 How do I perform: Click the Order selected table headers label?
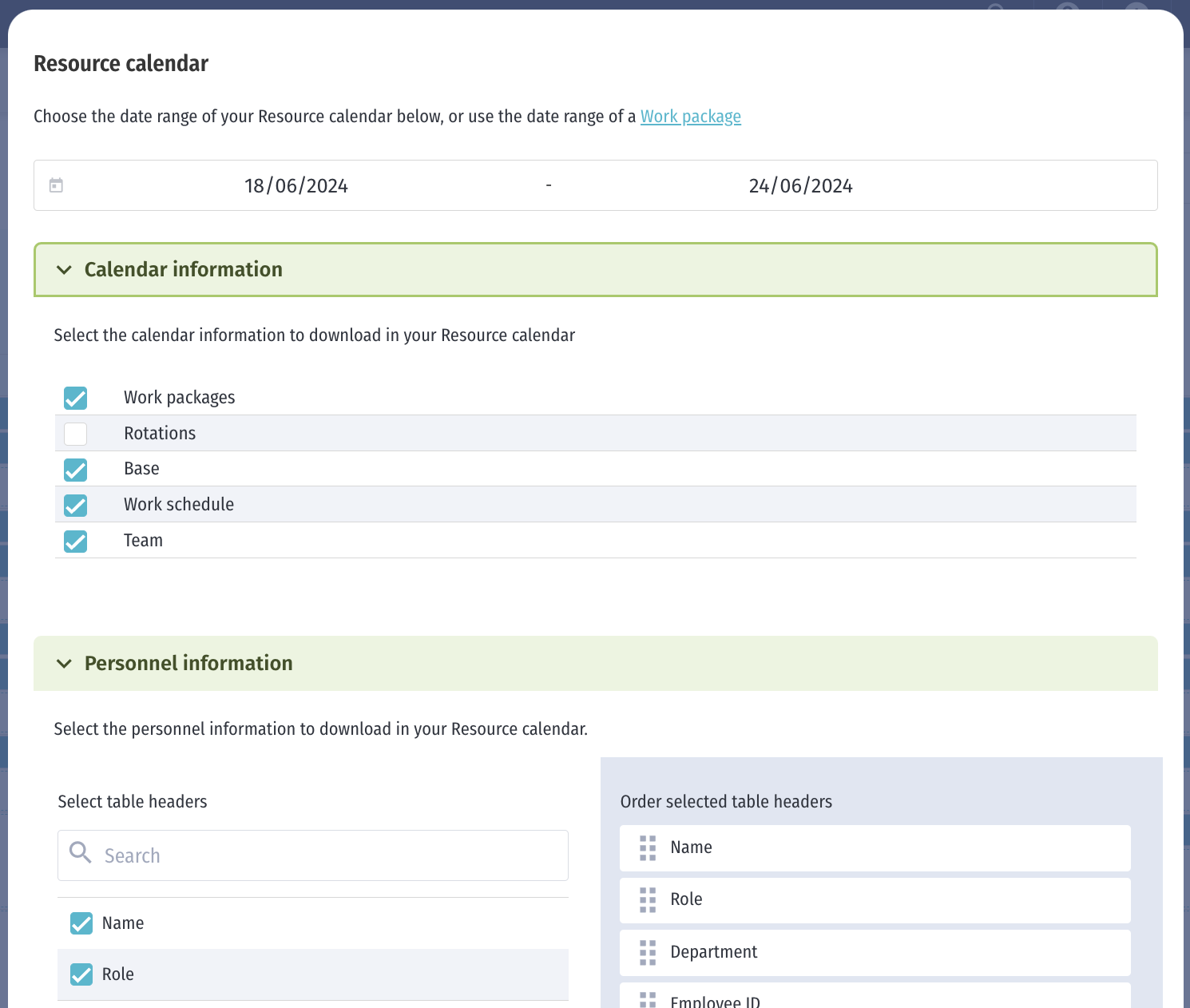726,802
